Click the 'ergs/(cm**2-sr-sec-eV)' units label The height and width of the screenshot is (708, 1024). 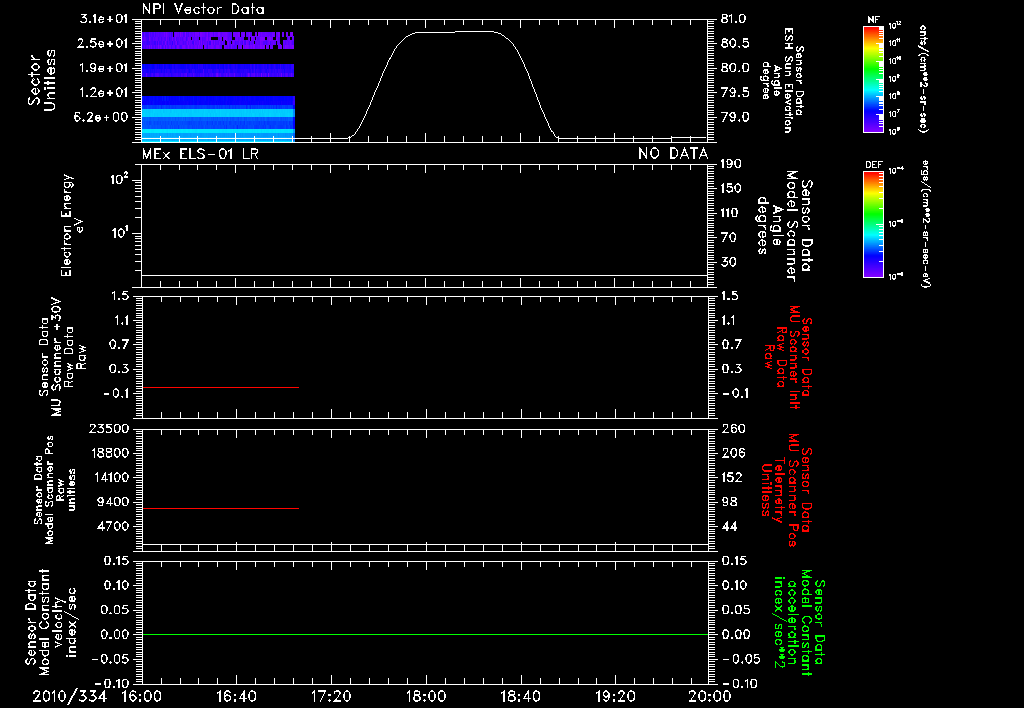927,223
